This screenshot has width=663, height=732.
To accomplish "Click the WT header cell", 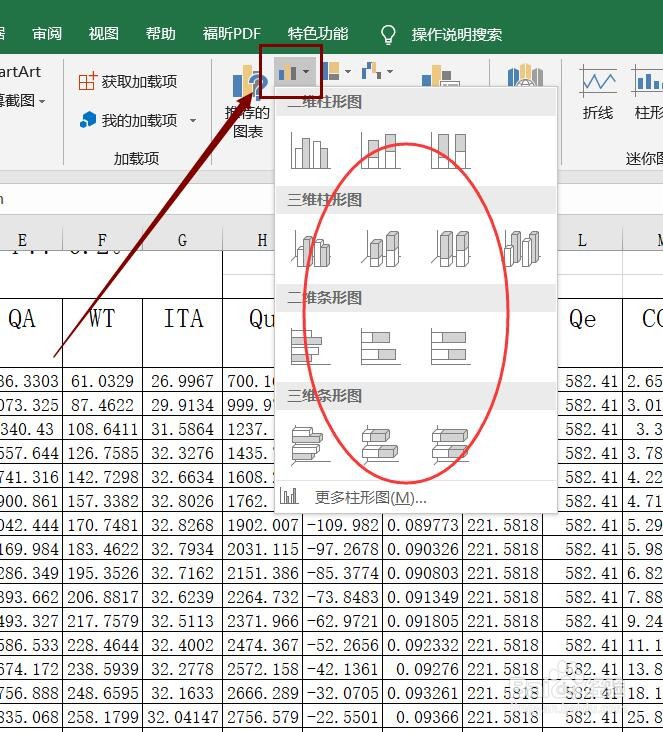I will [x=102, y=333].
